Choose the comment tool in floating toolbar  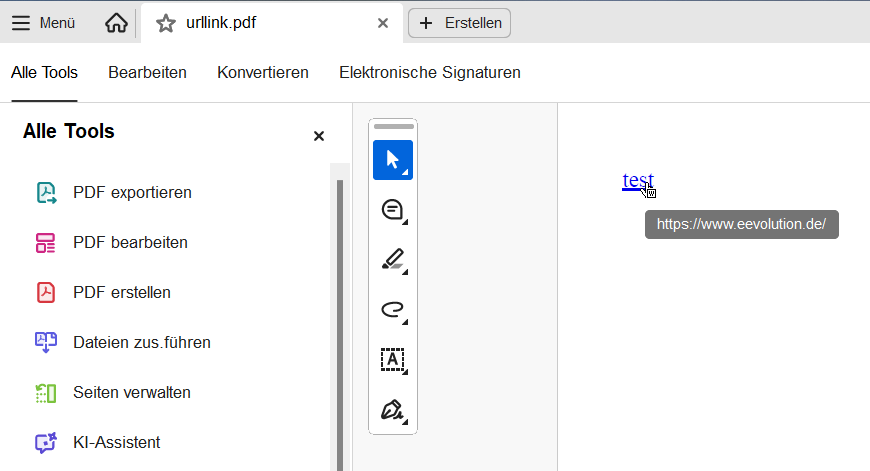tap(392, 210)
